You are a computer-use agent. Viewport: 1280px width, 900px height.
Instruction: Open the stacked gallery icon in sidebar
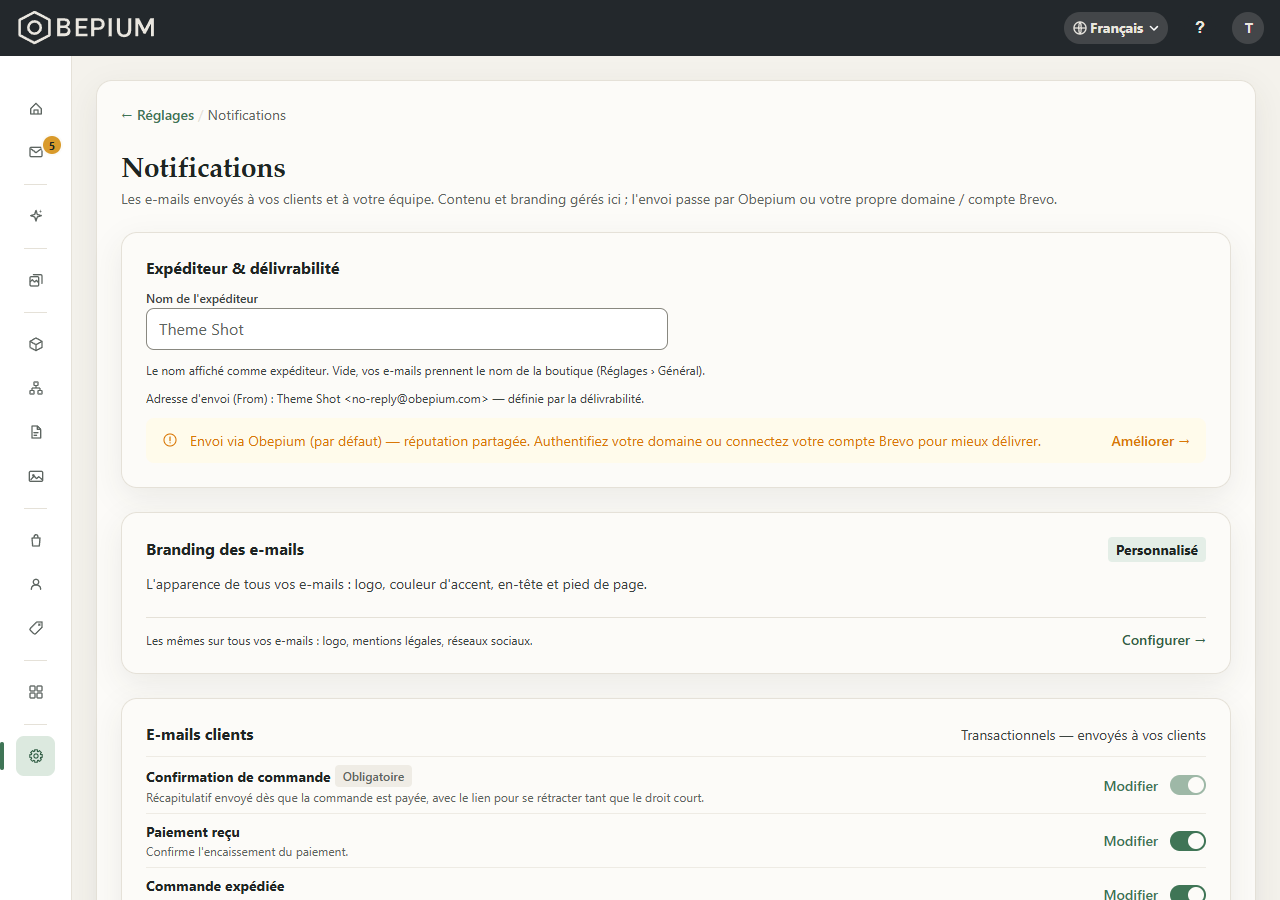36,280
